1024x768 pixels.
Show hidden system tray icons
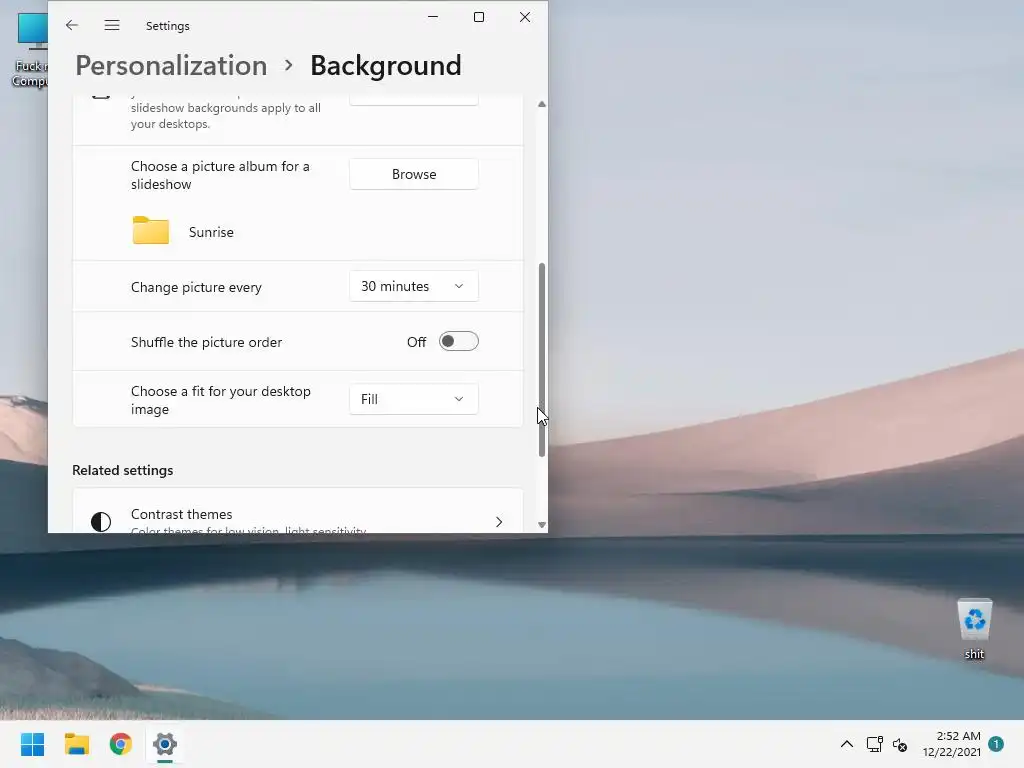(846, 744)
